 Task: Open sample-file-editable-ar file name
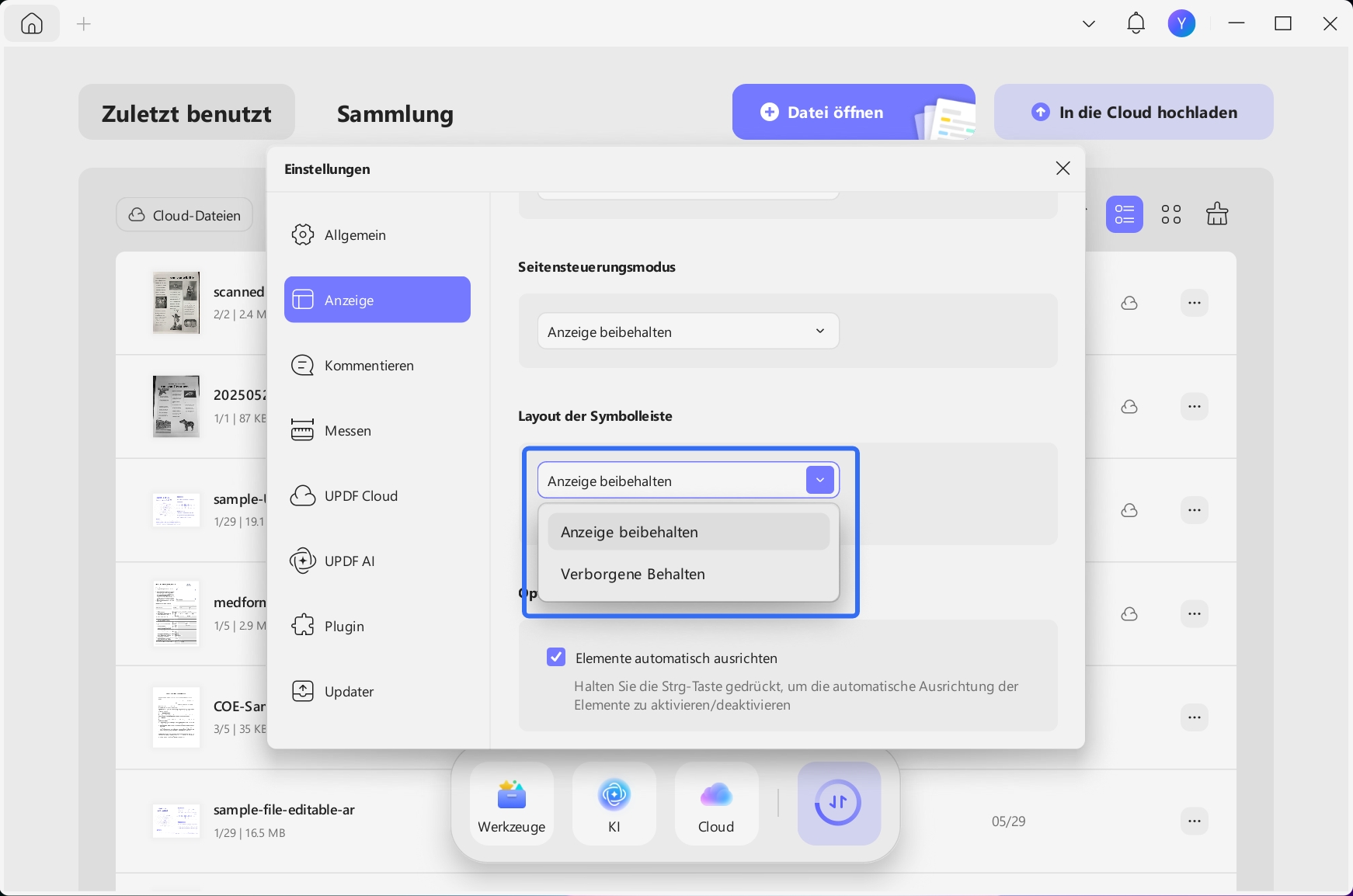[x=284, y=810]
